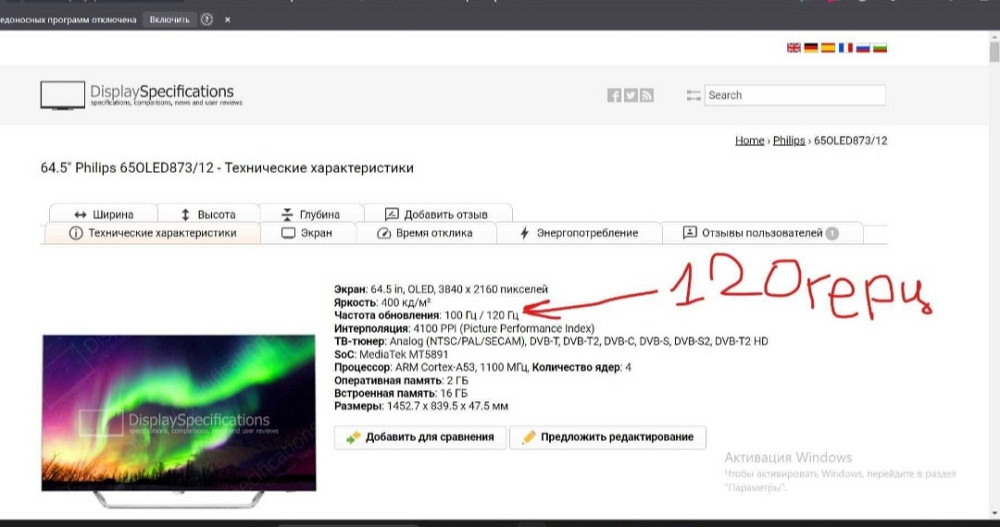Image resolution: width=1000 pixels, height=527 pixels.
Task: Click the Яркость 400 кд/м² line
Action: (383, 302)
